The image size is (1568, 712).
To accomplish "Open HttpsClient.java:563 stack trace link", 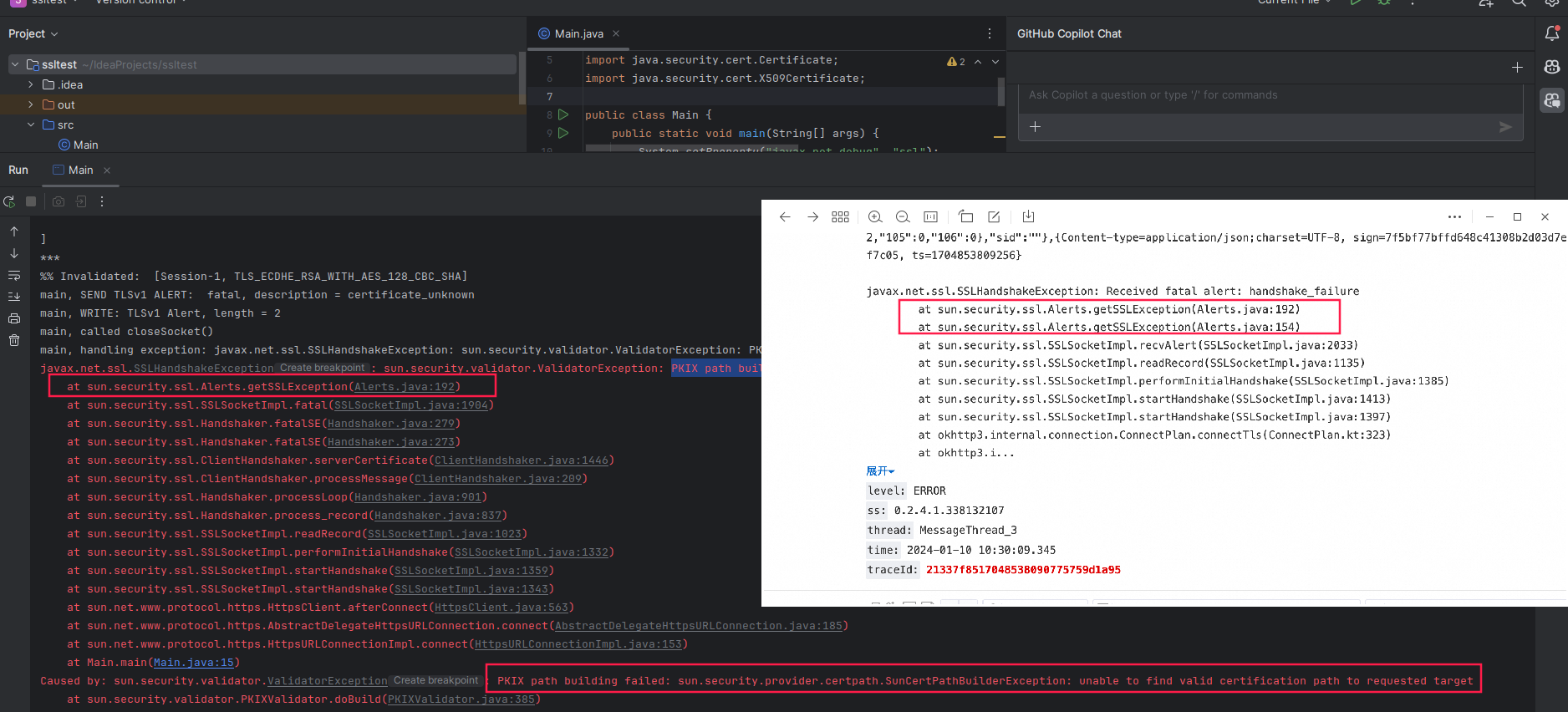I will point(501,608).
